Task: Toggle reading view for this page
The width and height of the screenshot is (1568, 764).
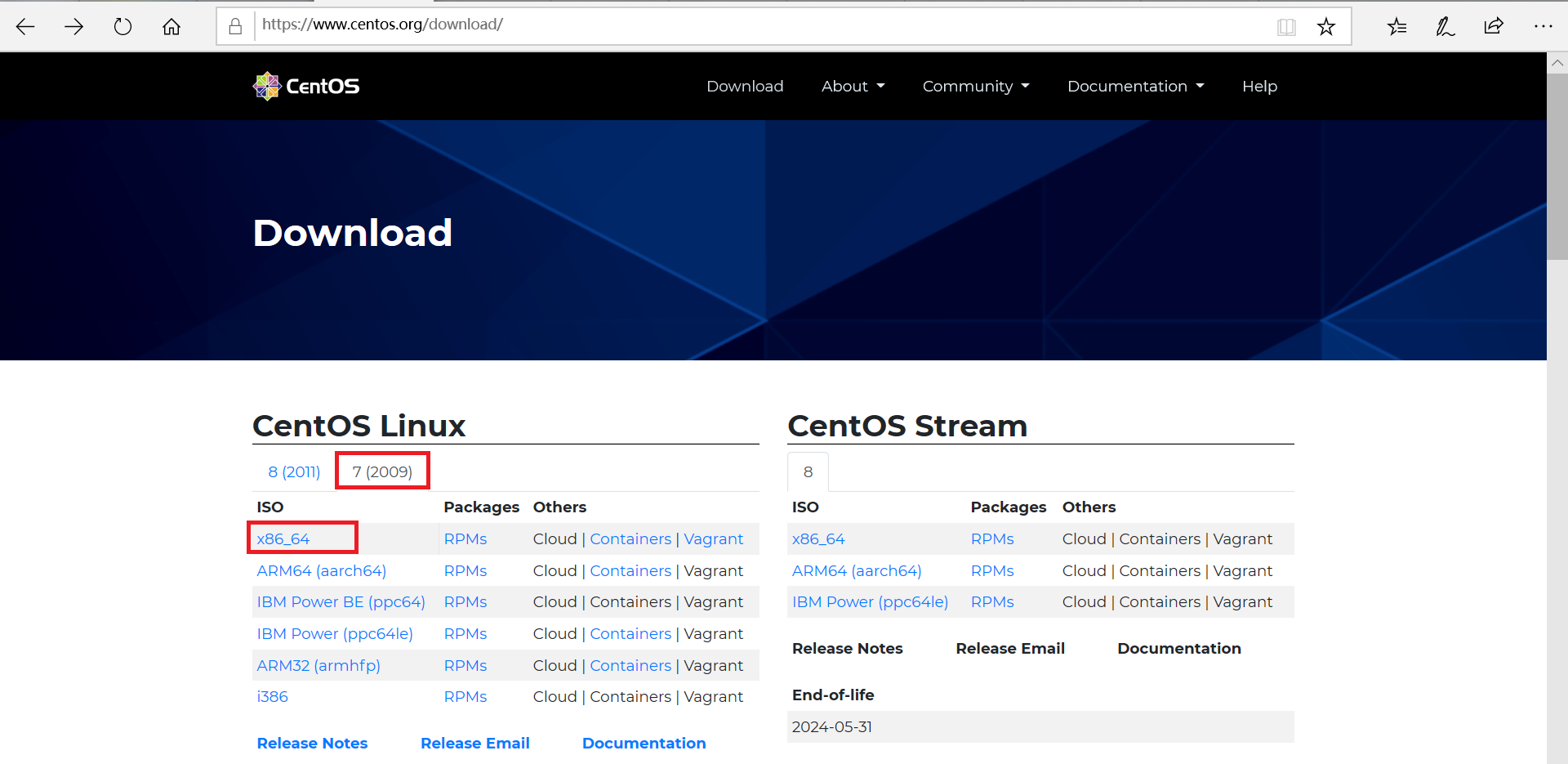Action: 1287,26
